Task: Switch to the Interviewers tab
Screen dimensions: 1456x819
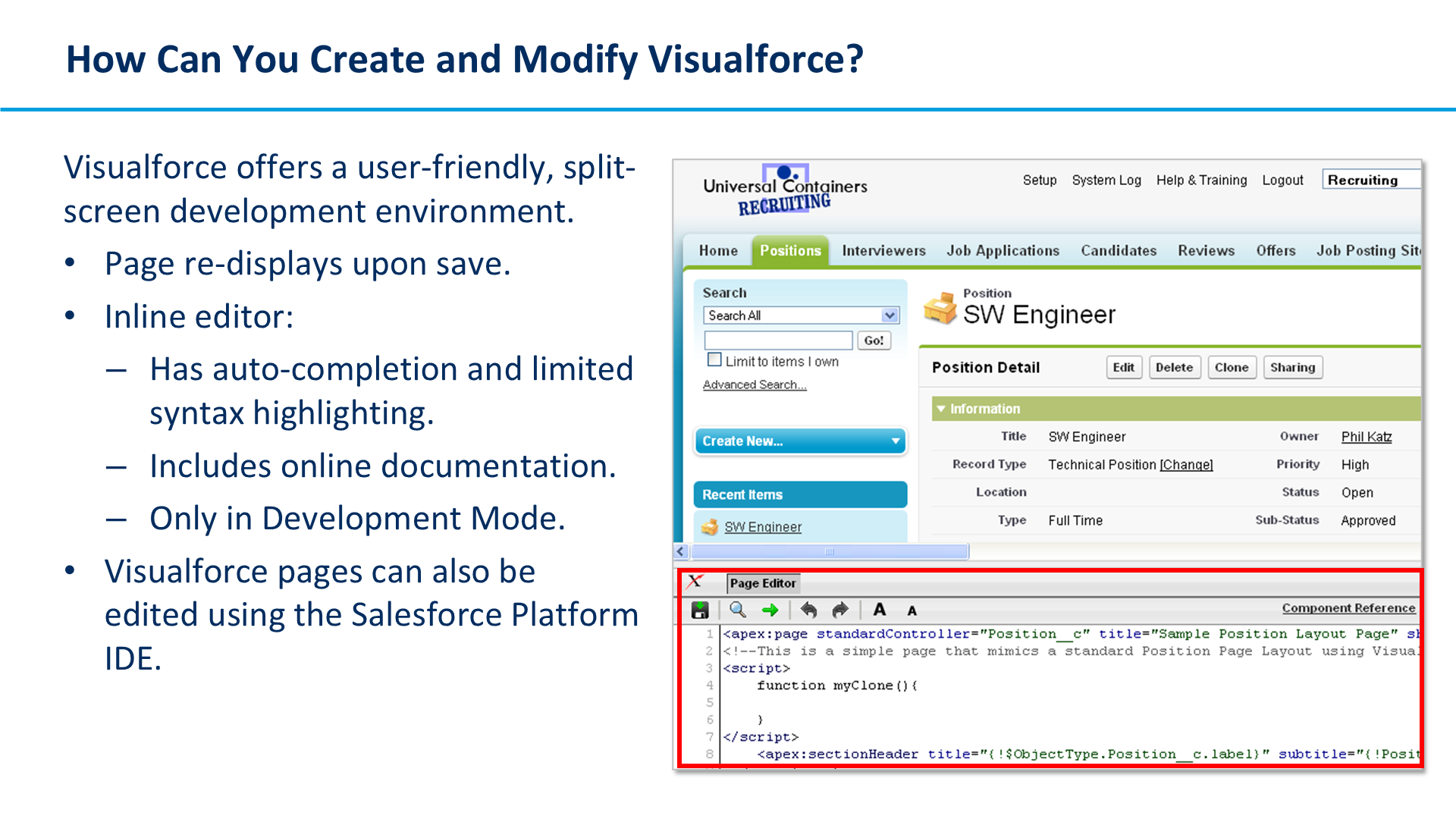Action: click(x=883, y=250)
